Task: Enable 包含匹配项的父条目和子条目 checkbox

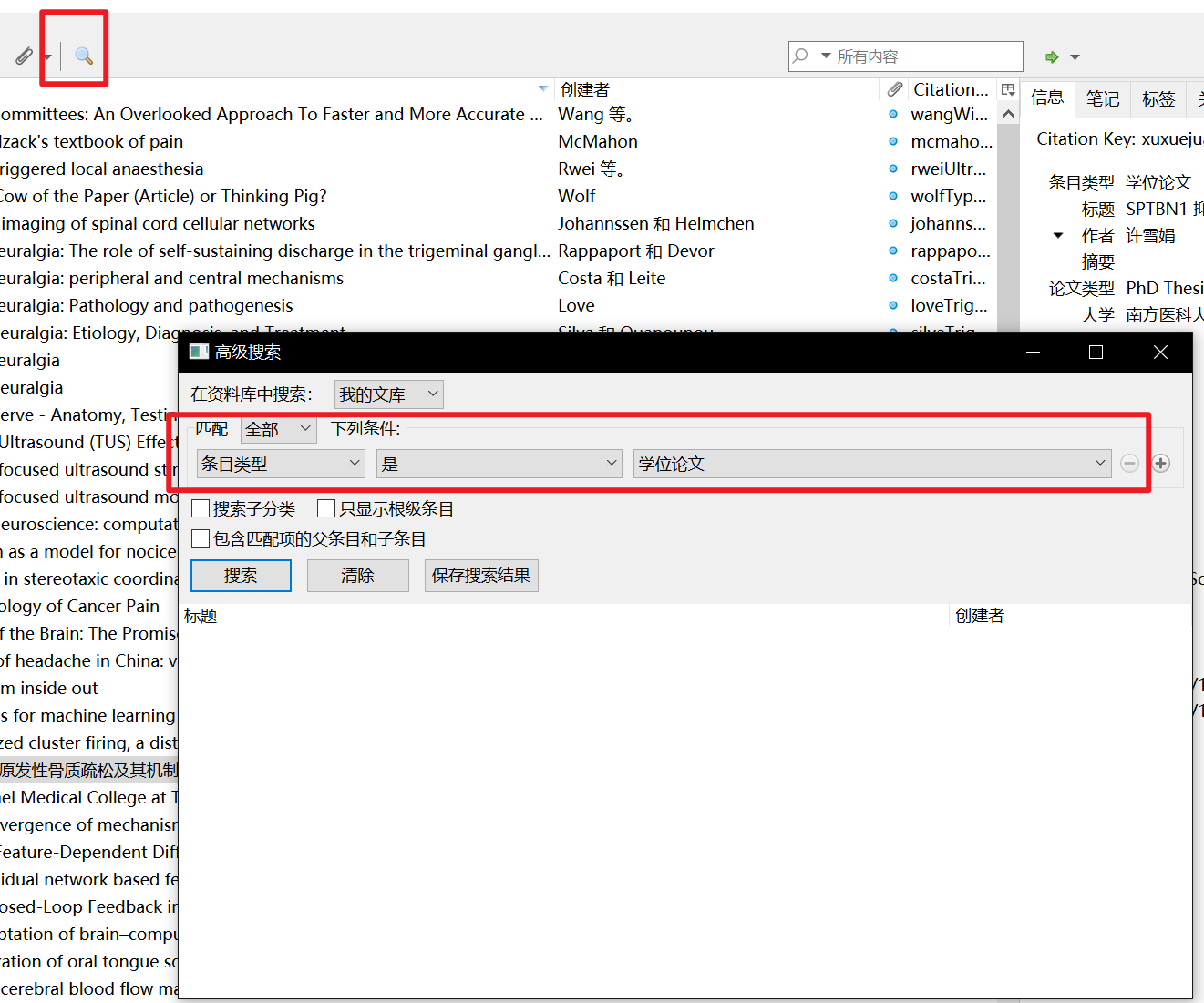Action: [x=201, y=538]
